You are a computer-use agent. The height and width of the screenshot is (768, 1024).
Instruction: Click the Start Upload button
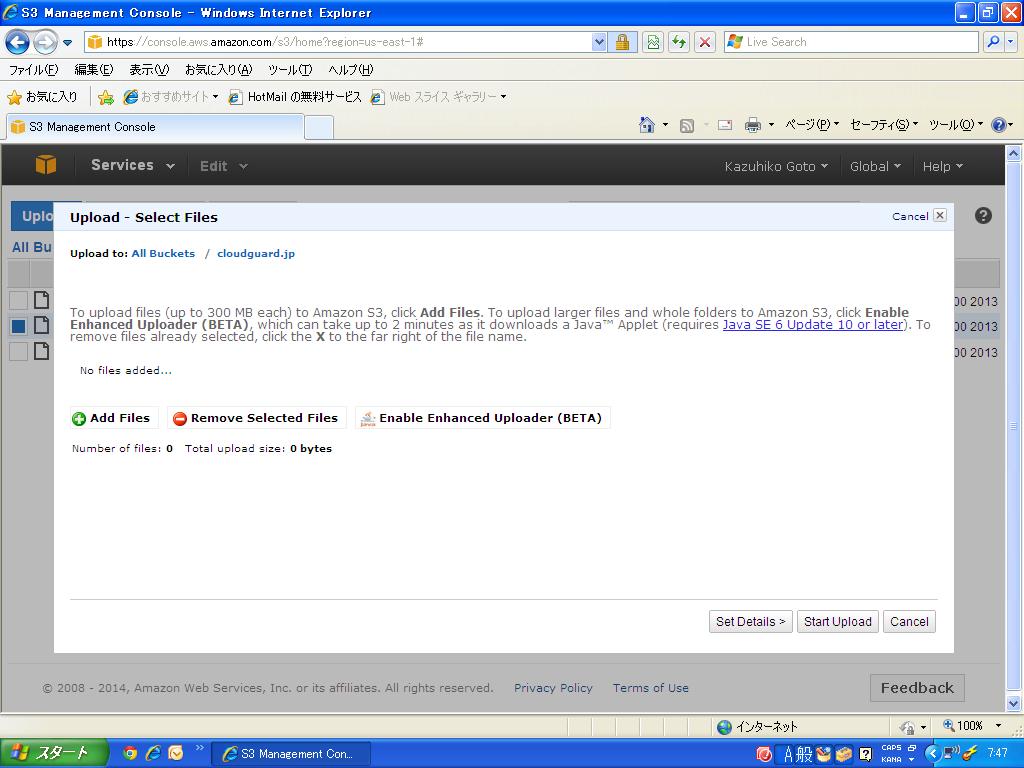tap(838, 622)
